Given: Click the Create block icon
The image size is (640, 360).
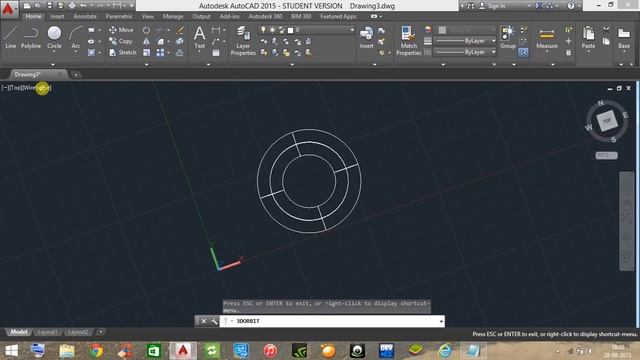Looking at the screenshot, I should pos(381,31).
